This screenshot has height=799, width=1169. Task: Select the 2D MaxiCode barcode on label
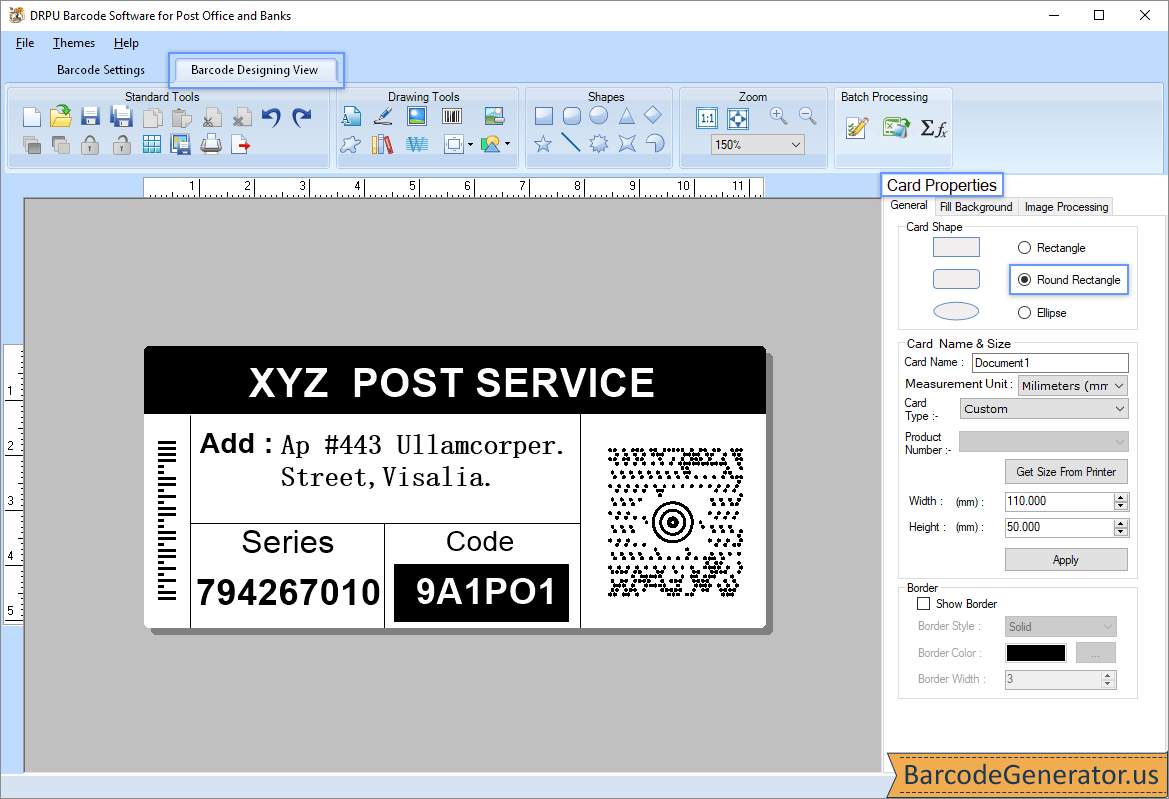pos(675,522)
